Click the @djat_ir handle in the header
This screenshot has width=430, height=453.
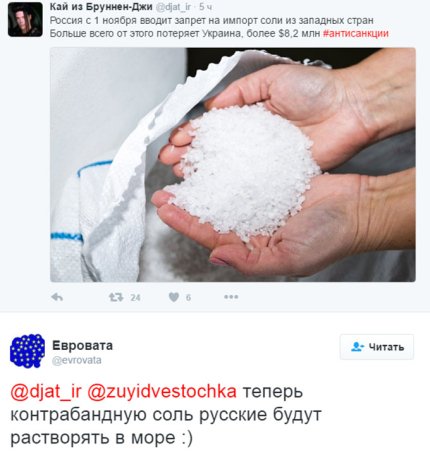coord(173,7)
